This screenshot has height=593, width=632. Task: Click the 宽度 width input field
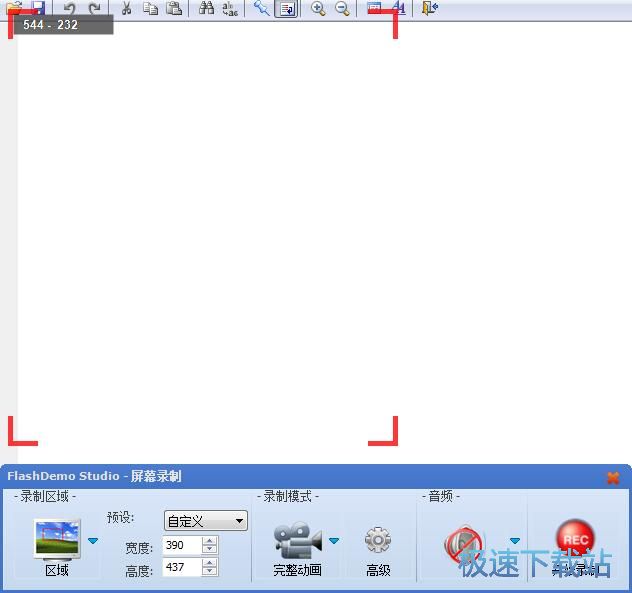coord(182,545)
